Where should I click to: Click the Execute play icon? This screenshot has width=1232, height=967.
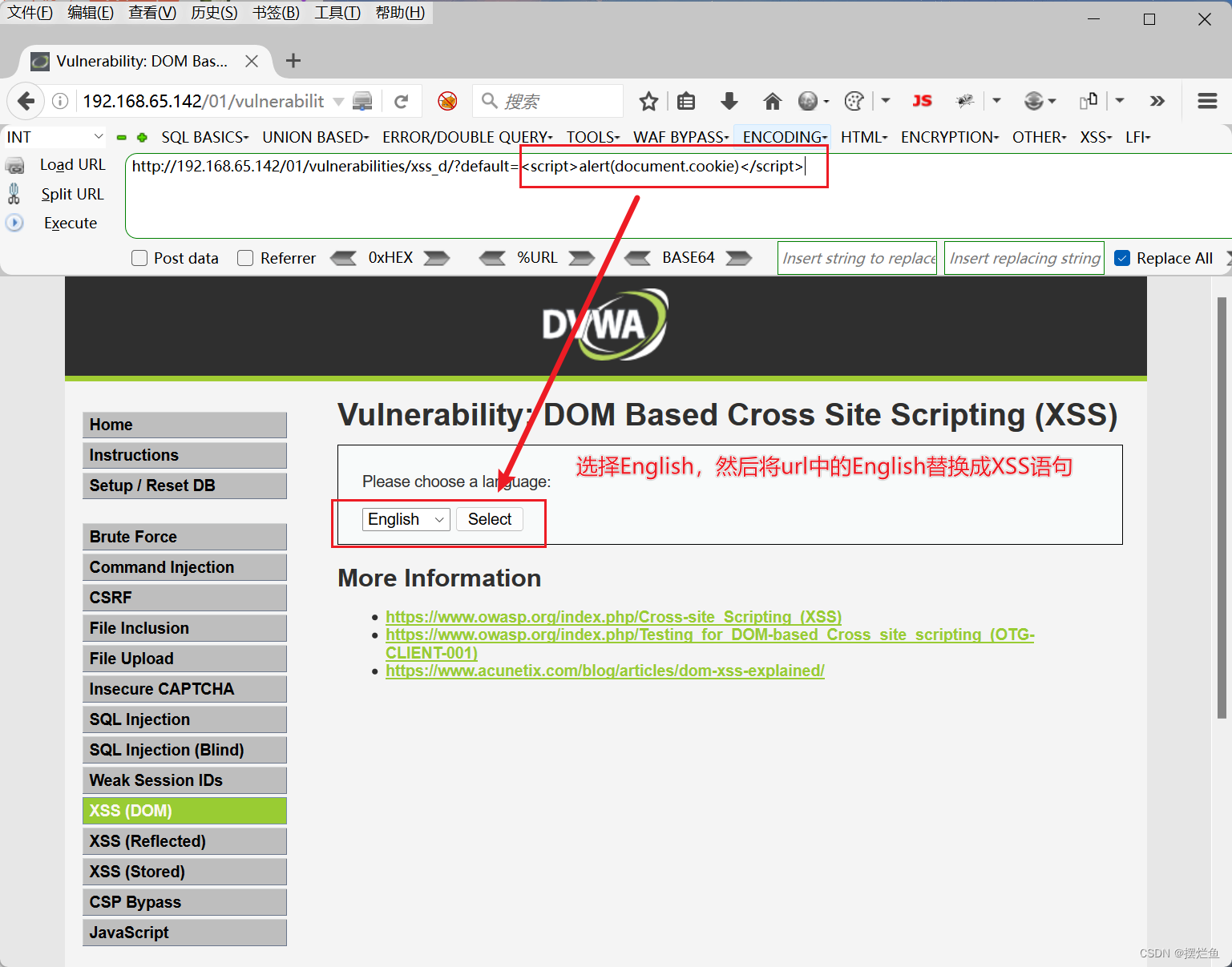tap(14, 223)
